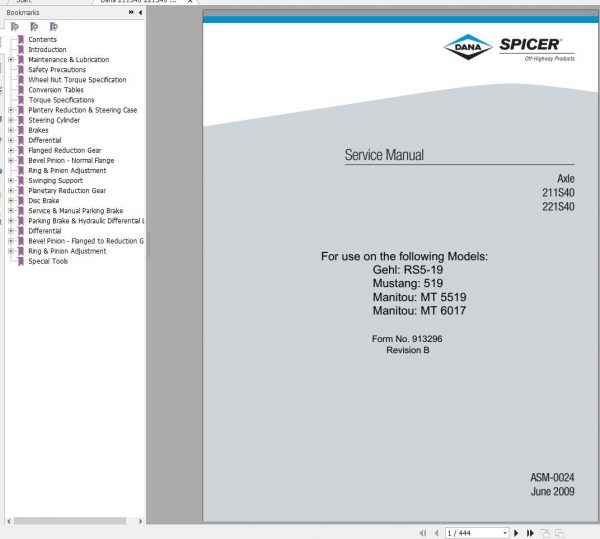Click the text ASM-0024
The image size is (600, 539).
(x=552, y=477)
